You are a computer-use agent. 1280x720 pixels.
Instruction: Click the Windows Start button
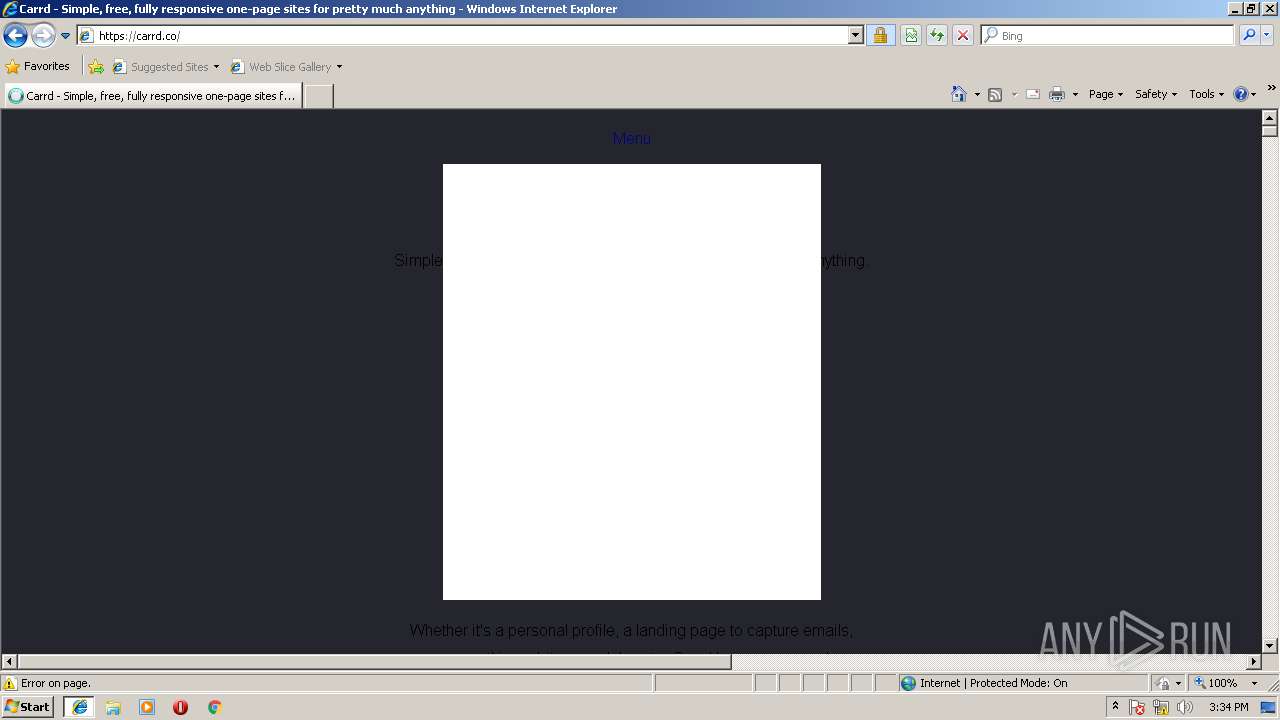[x=27, y=707]
